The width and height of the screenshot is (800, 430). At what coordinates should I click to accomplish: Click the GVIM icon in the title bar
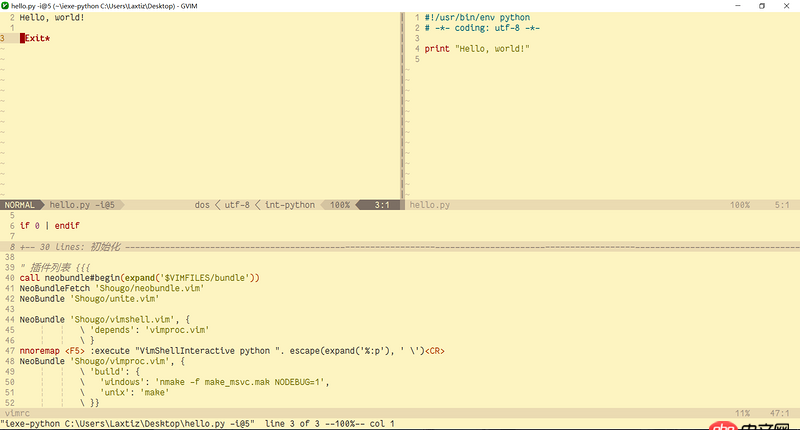coord(5,6)
